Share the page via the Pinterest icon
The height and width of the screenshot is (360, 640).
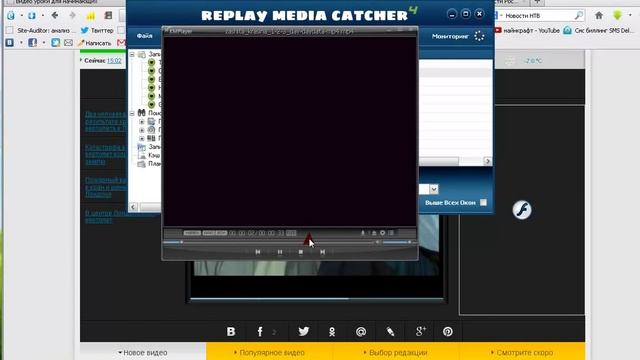[448, 331]
